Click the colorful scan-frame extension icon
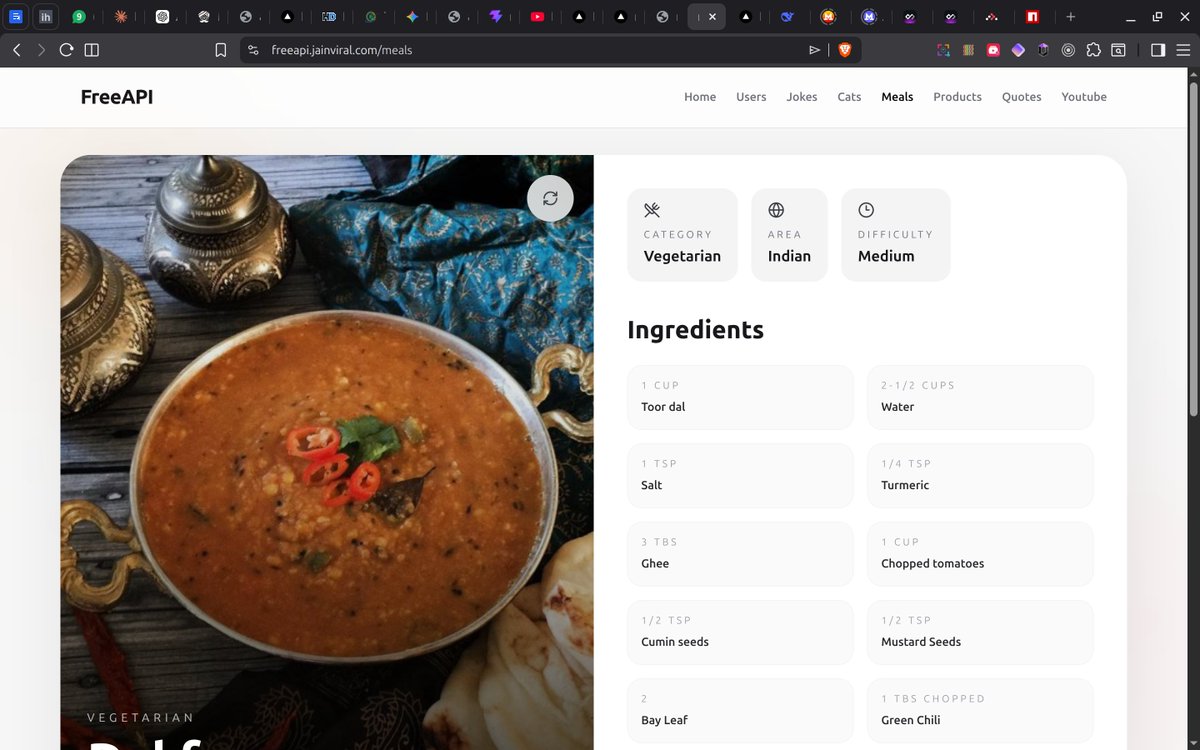 (943, 50)
